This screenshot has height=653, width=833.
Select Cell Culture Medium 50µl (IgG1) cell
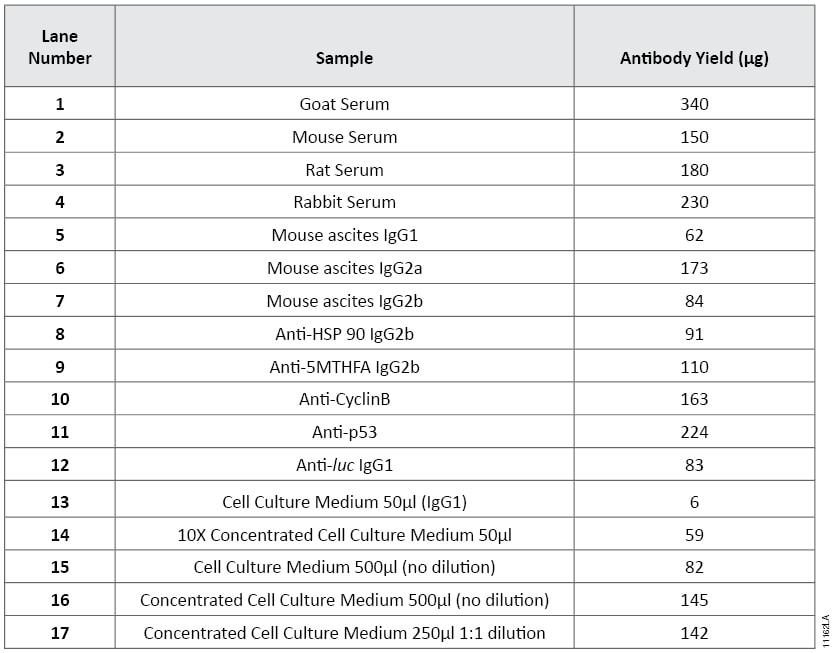[x=344, y=502]
